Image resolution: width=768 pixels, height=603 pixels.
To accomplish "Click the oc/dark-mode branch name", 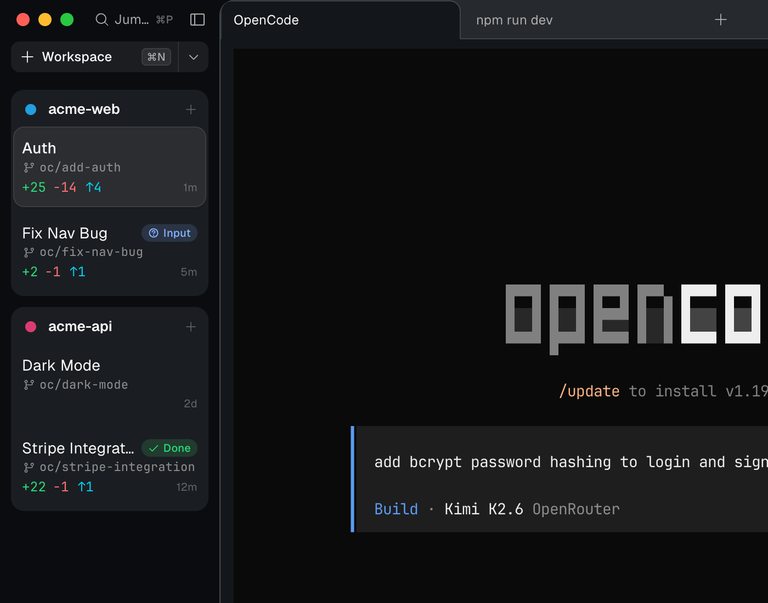I will pyautogui.click(x=83, y=385).
